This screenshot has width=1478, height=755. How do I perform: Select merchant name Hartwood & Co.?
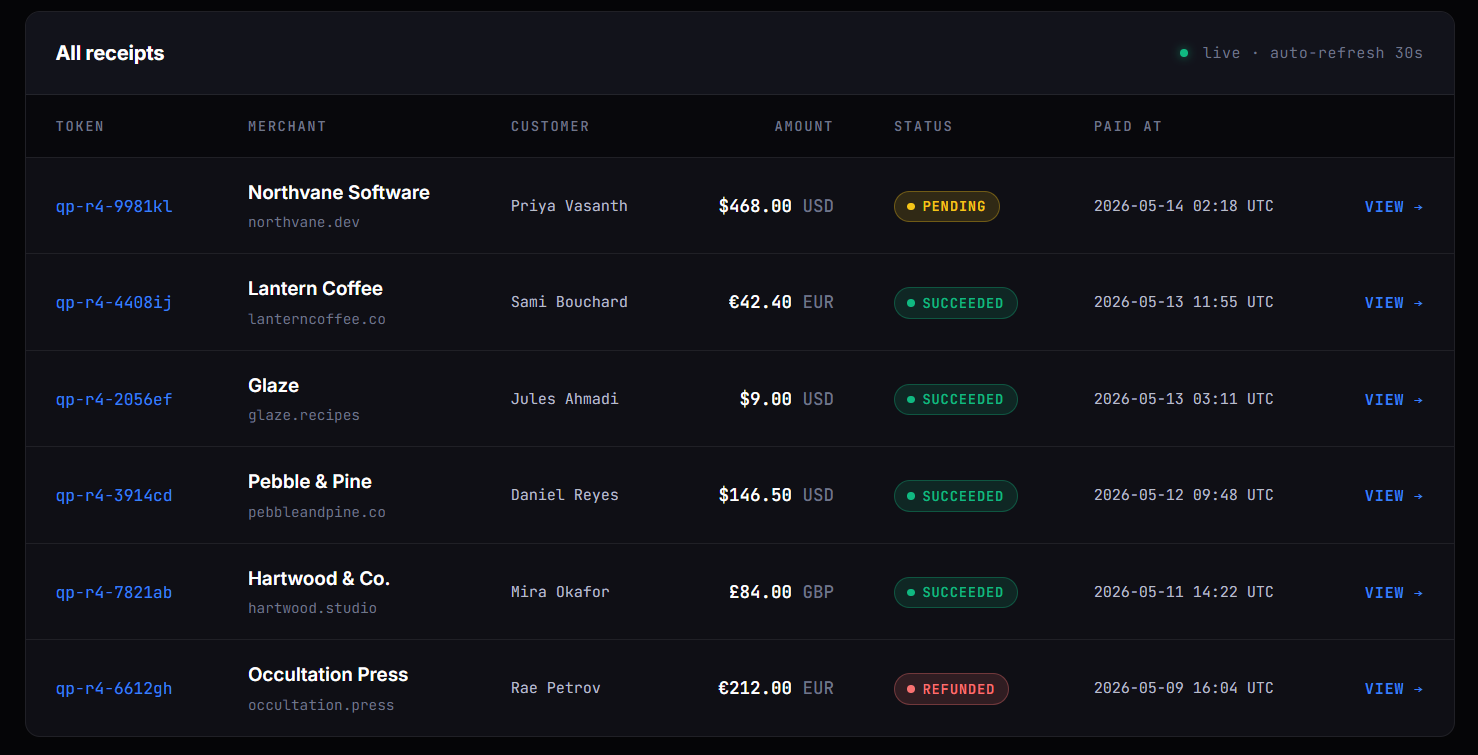click(x=319, y=579)
